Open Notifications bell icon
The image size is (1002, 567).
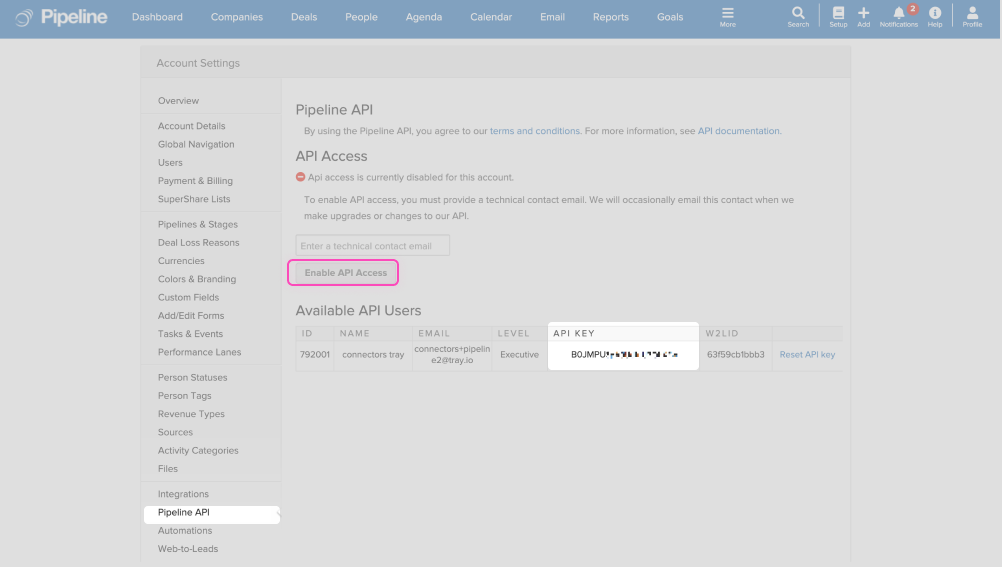[898, 14]
